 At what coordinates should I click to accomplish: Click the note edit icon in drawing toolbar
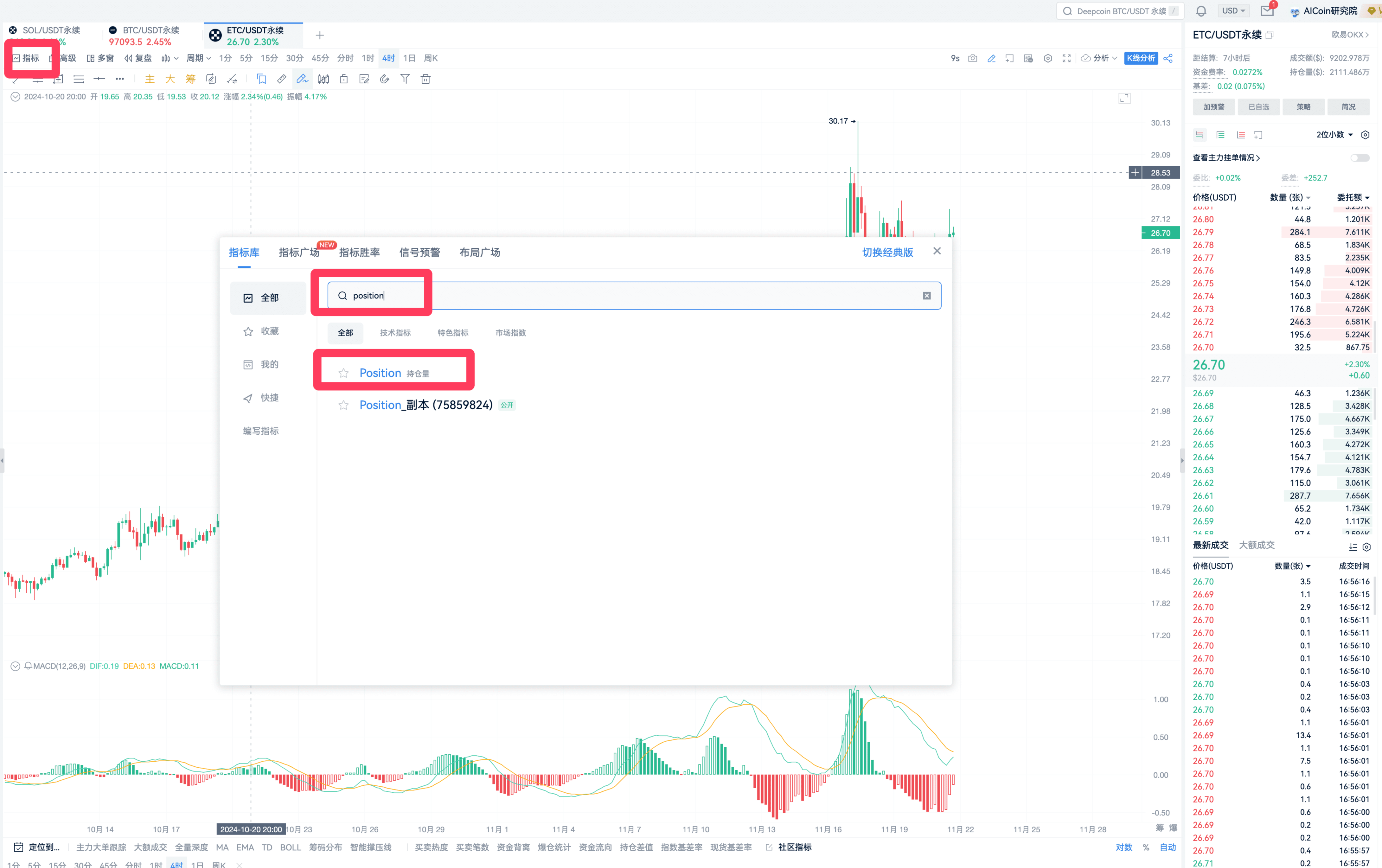(x=364, y=79)
